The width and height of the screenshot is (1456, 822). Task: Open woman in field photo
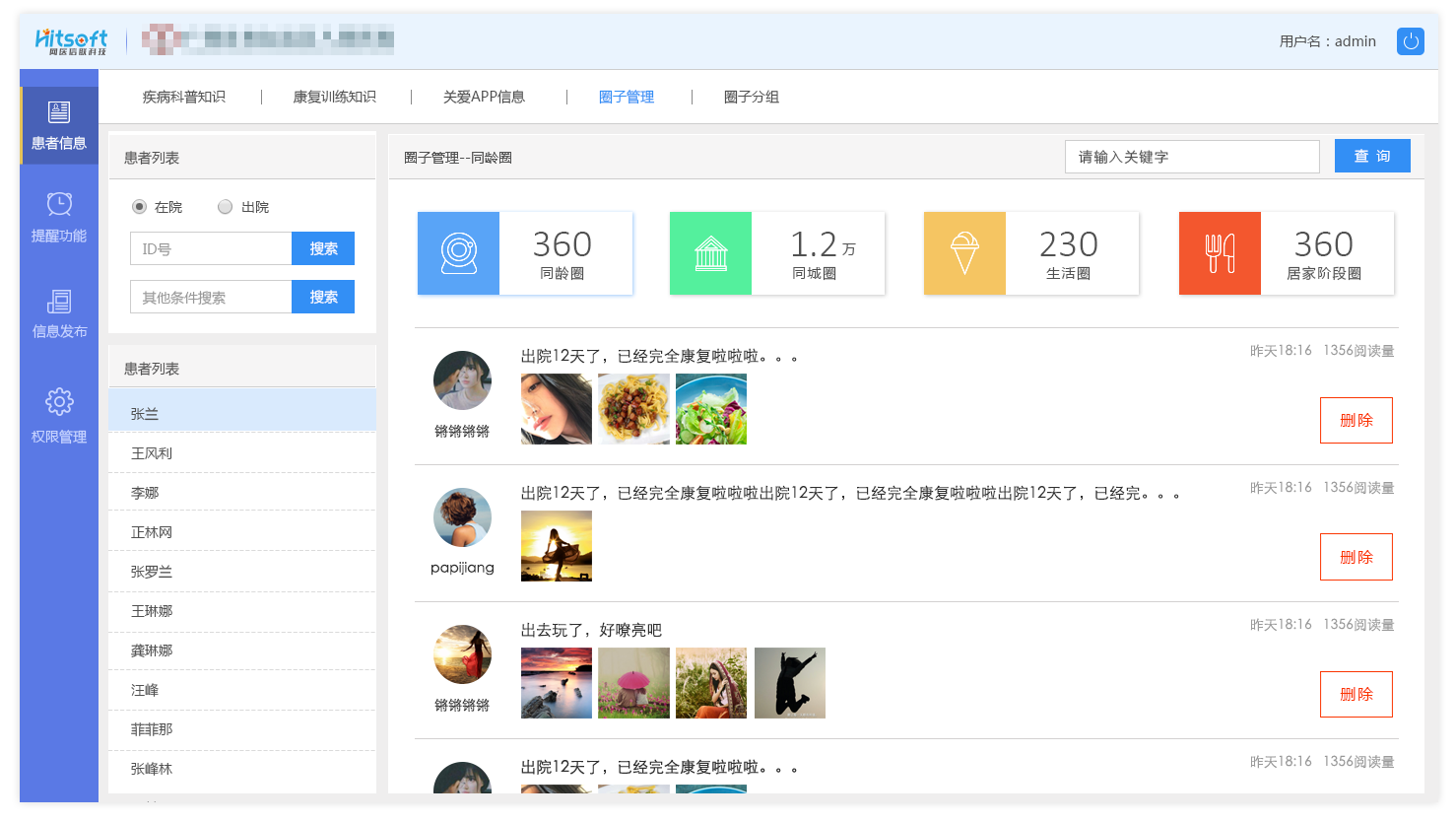click(711, 683)
